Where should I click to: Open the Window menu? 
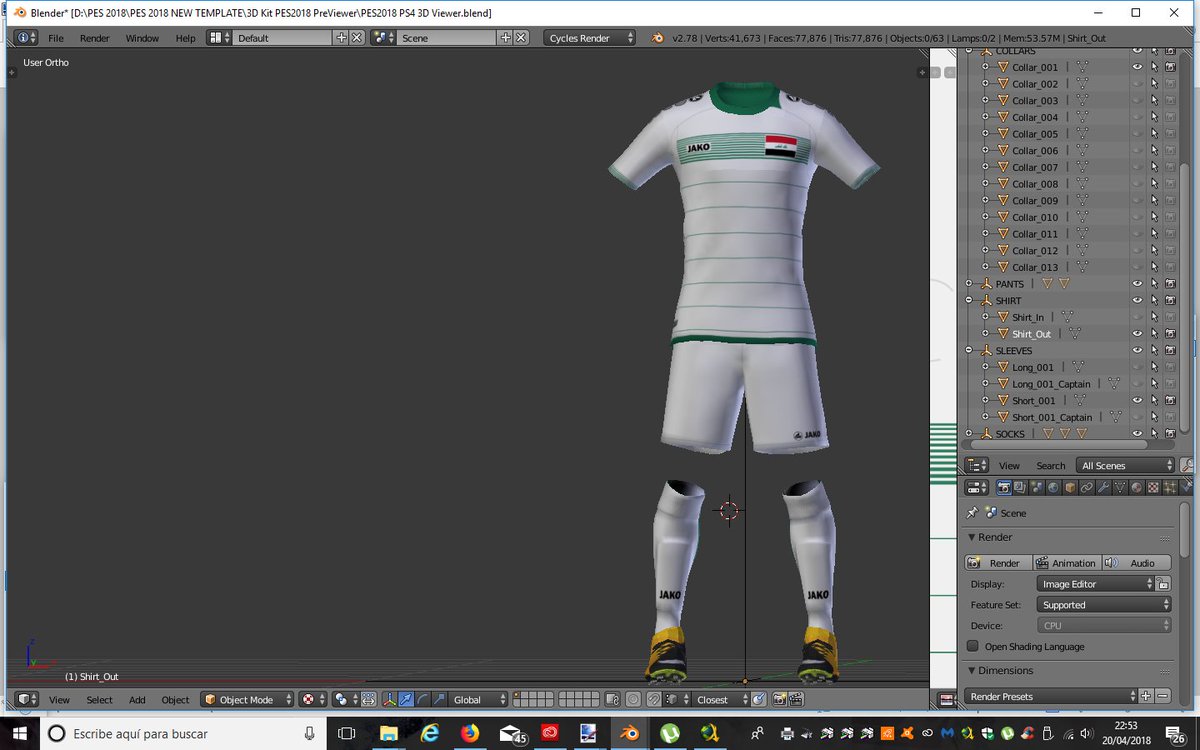coord(142,38)
